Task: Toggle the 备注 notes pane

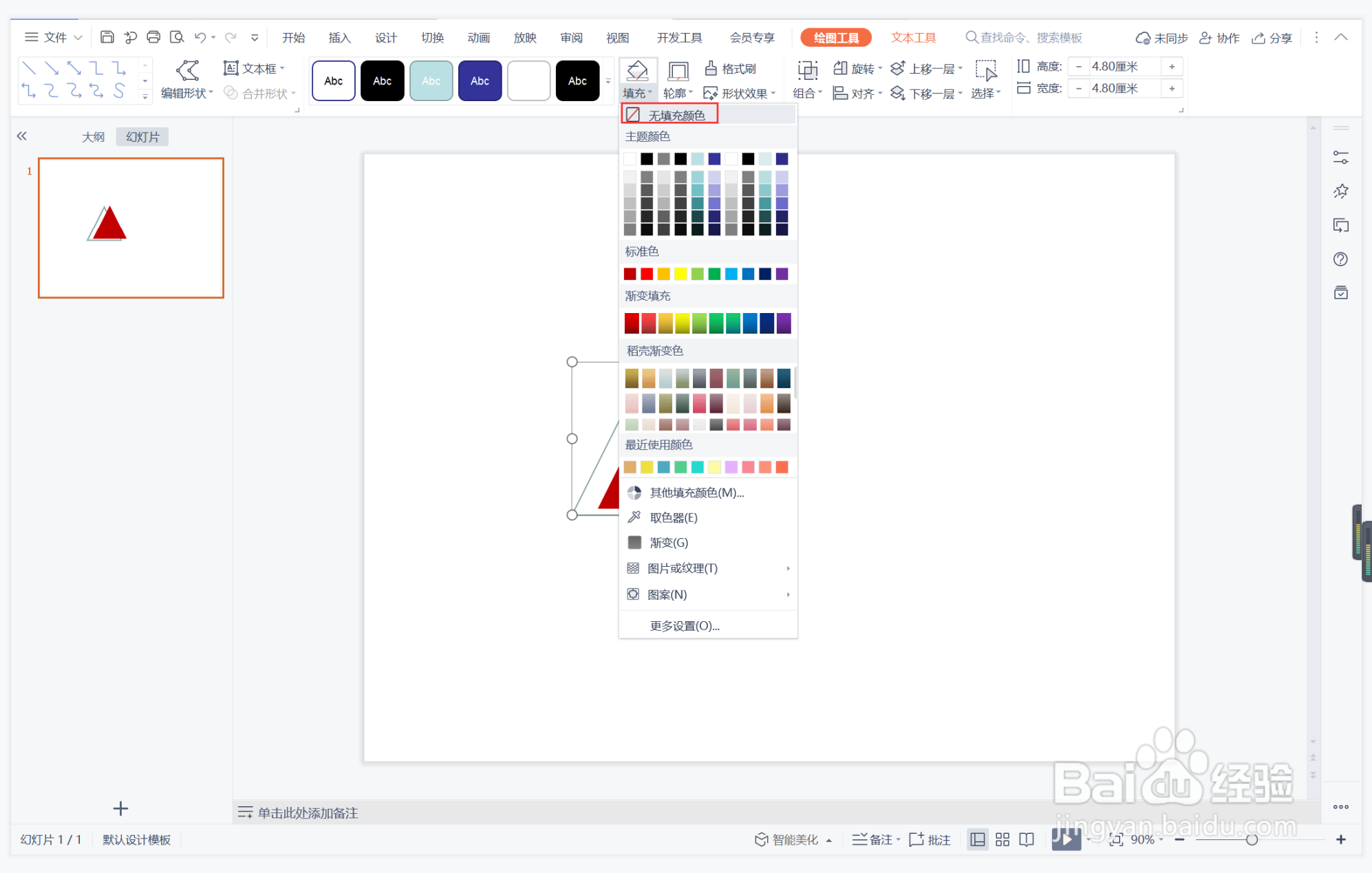Action: tap(873, 839)
